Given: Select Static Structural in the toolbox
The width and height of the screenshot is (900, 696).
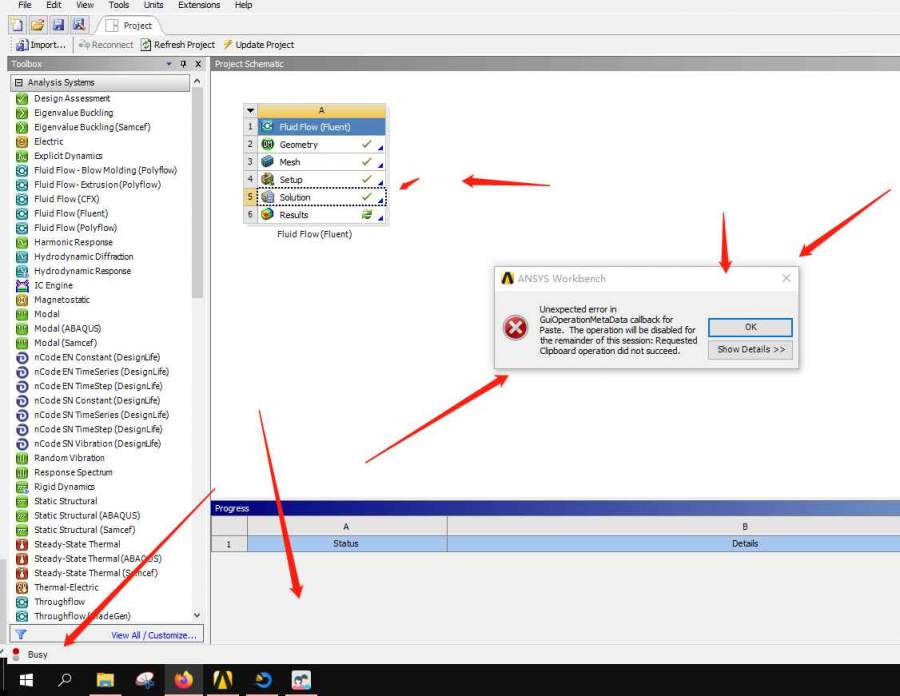Looking at the screenshot, I should [65, 501].
